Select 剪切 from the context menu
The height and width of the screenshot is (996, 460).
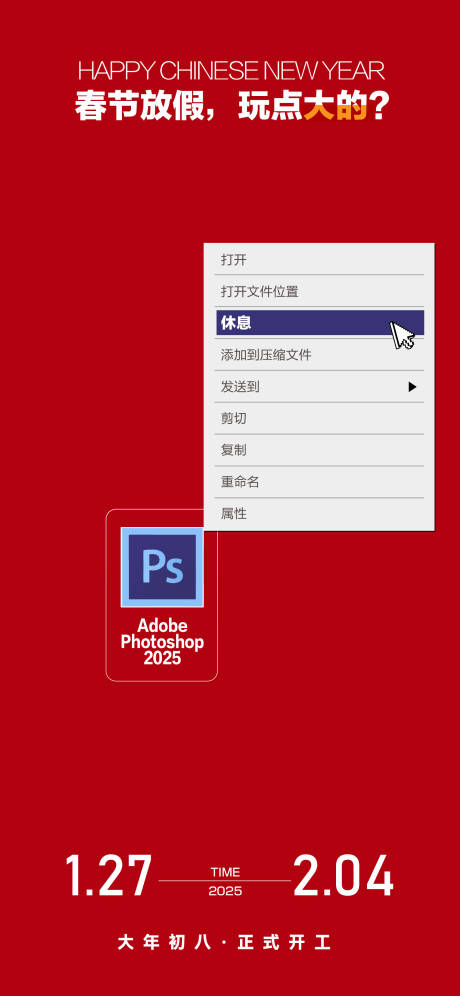click(320, 418)
